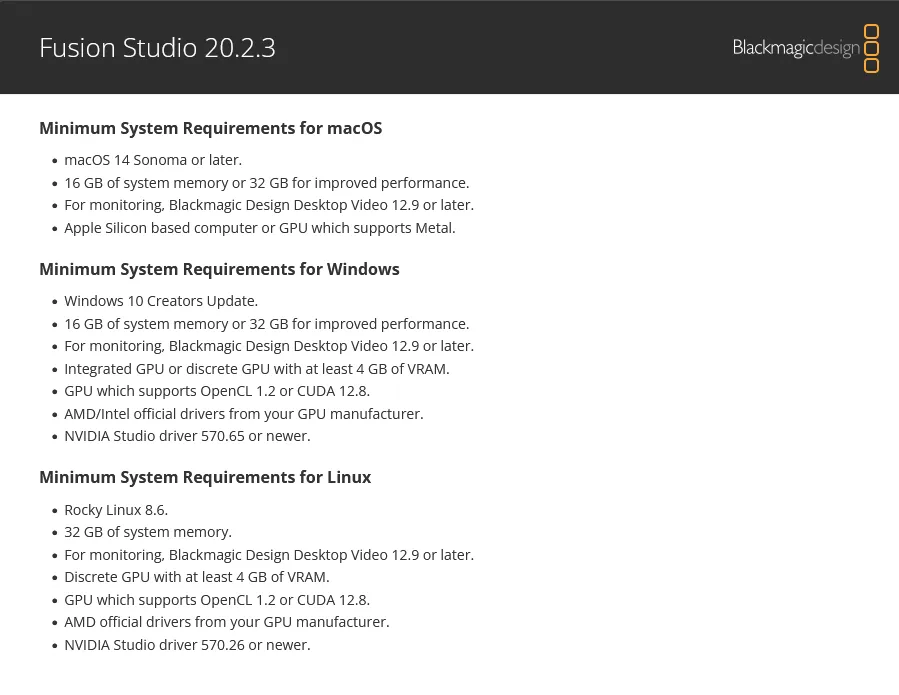The image size is (899, 695).
Task: Click the AMD official drivers line under Linux
Action: (227, 622)
